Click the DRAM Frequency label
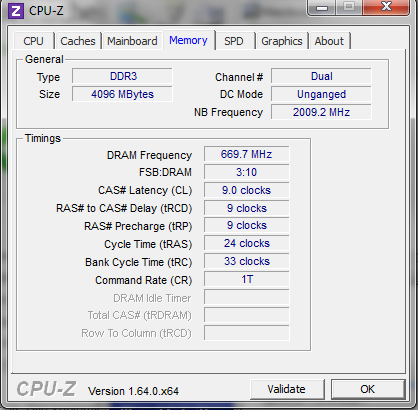This screenshot has height=410, width=418. tap(149, 155)
